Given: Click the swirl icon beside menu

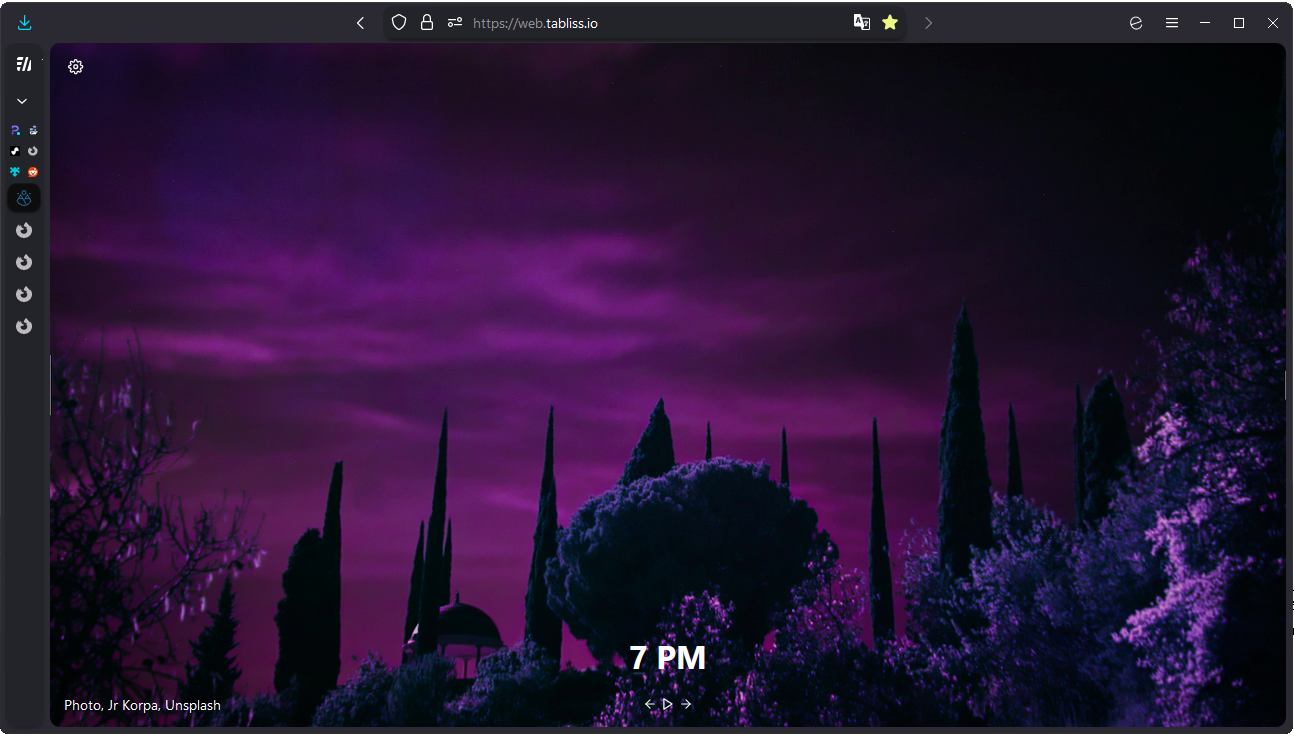Looking at the screenshot, I should click(1136, 23).
